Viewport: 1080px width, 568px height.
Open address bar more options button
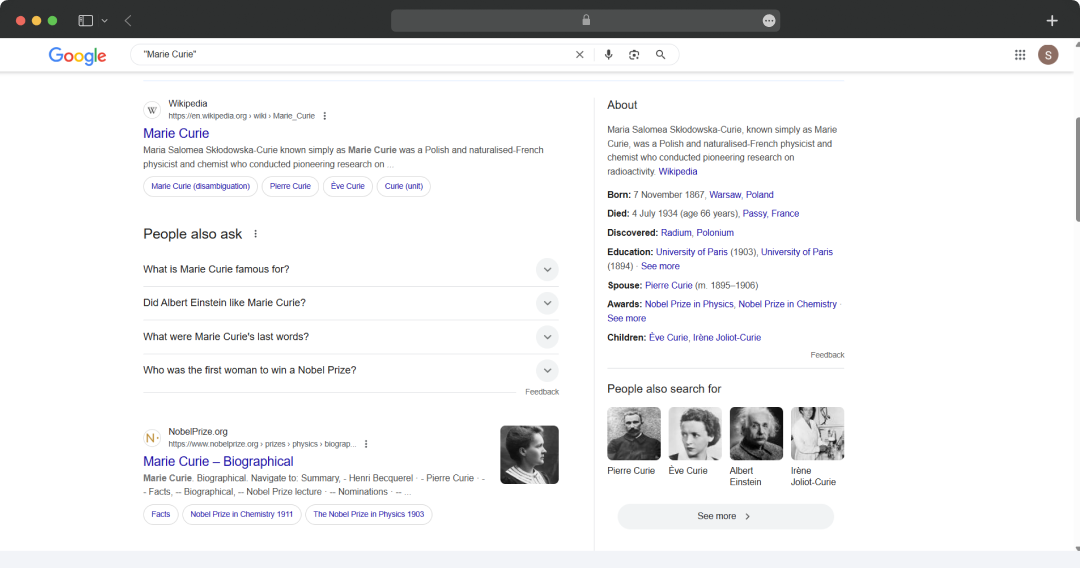[x=769, y=21]
